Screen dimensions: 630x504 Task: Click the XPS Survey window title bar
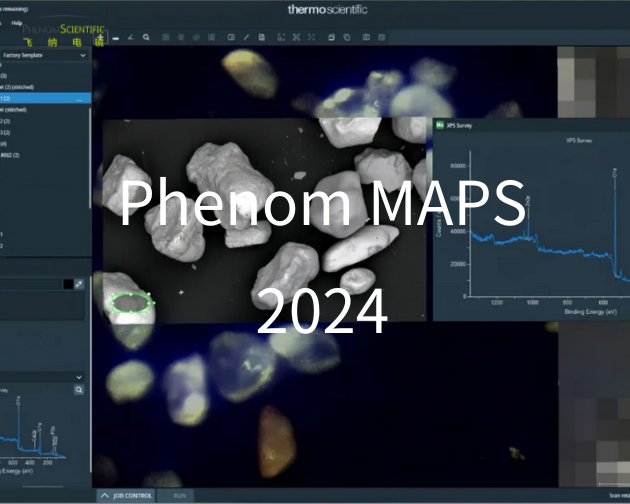pos(531,125)
